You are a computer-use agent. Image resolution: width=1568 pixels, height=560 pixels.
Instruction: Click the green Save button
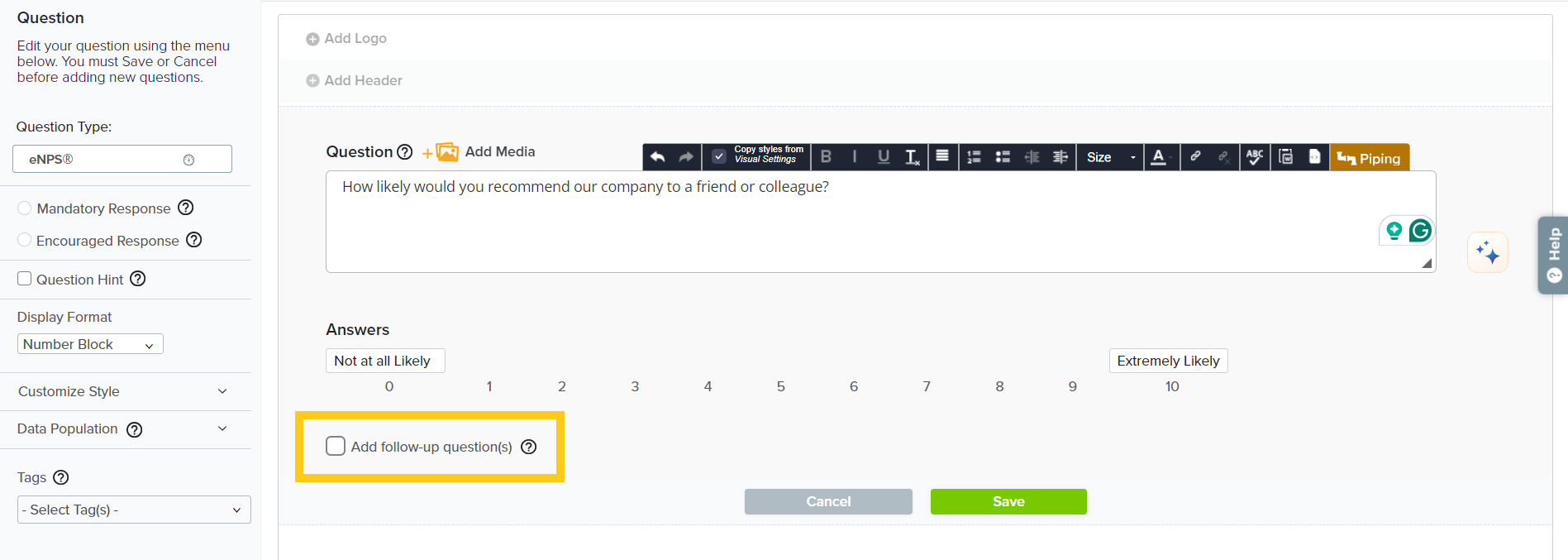pos(1008,501)
